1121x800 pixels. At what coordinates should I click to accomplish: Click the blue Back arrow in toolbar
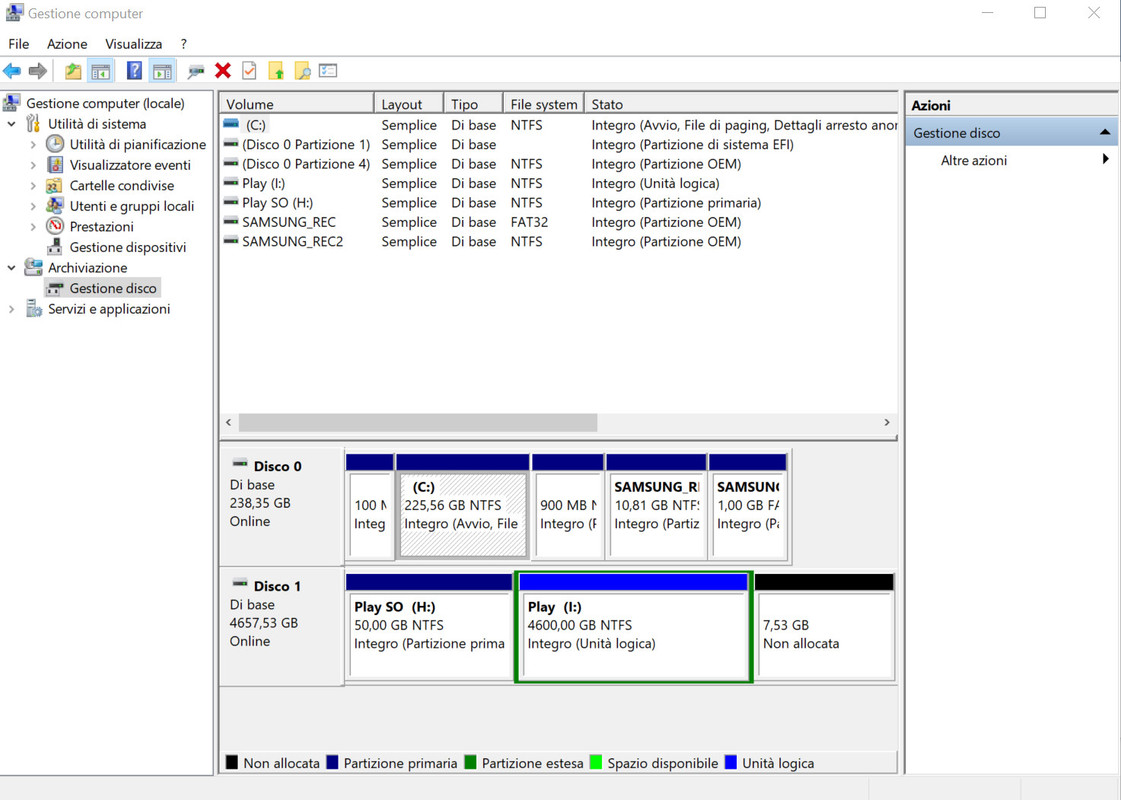click(12, 71)
